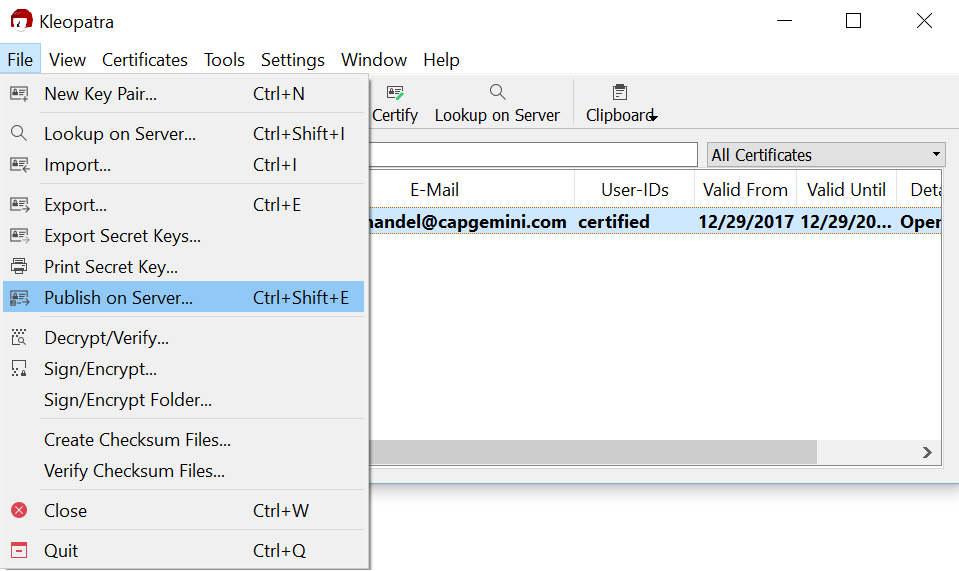The image size is (959, 571).
Task: Expand the All Certificates filter combo box
Action: 826,155
